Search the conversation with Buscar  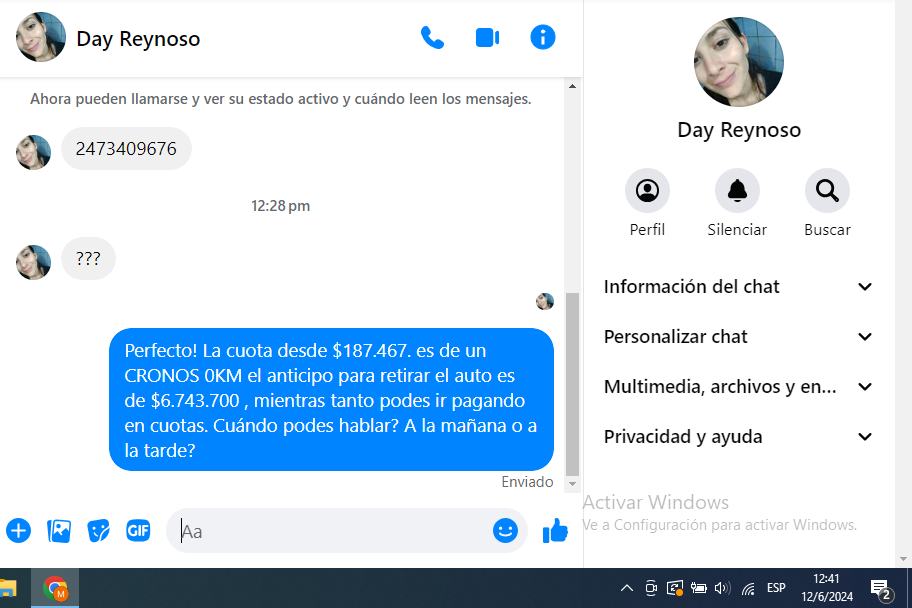point(827,190)
